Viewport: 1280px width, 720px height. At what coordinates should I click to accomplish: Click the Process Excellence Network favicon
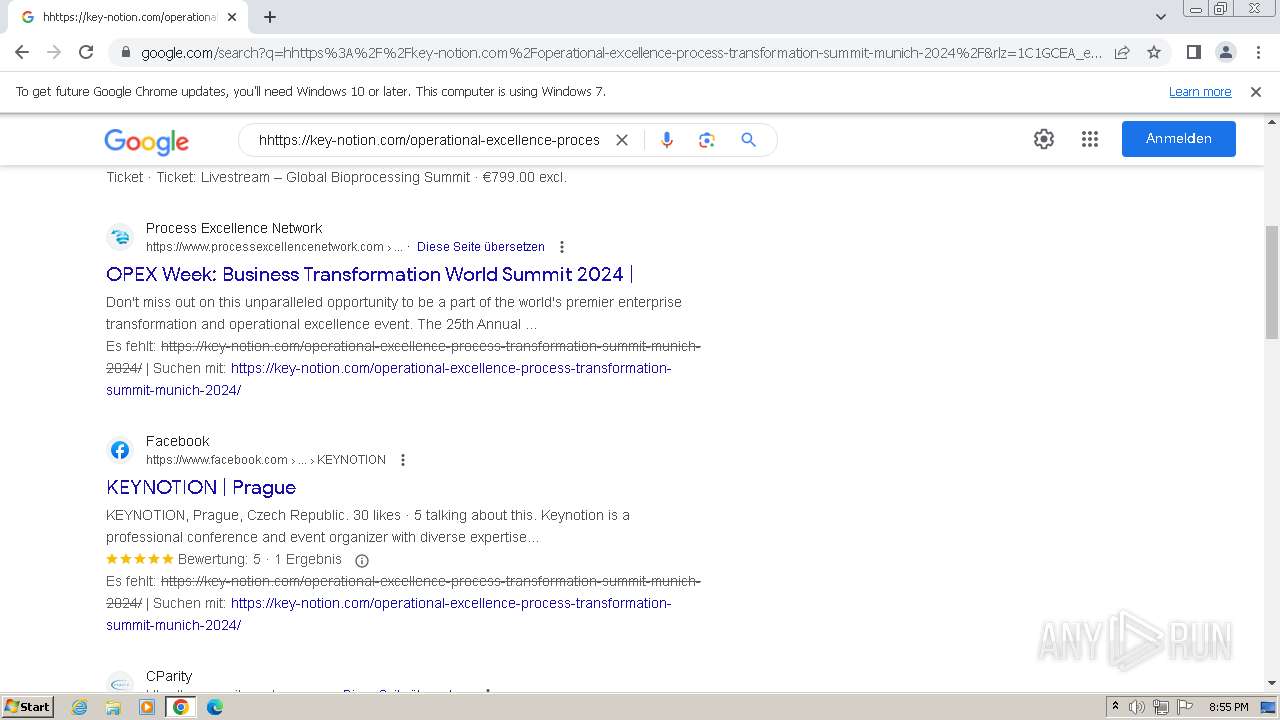coord(120,237)
